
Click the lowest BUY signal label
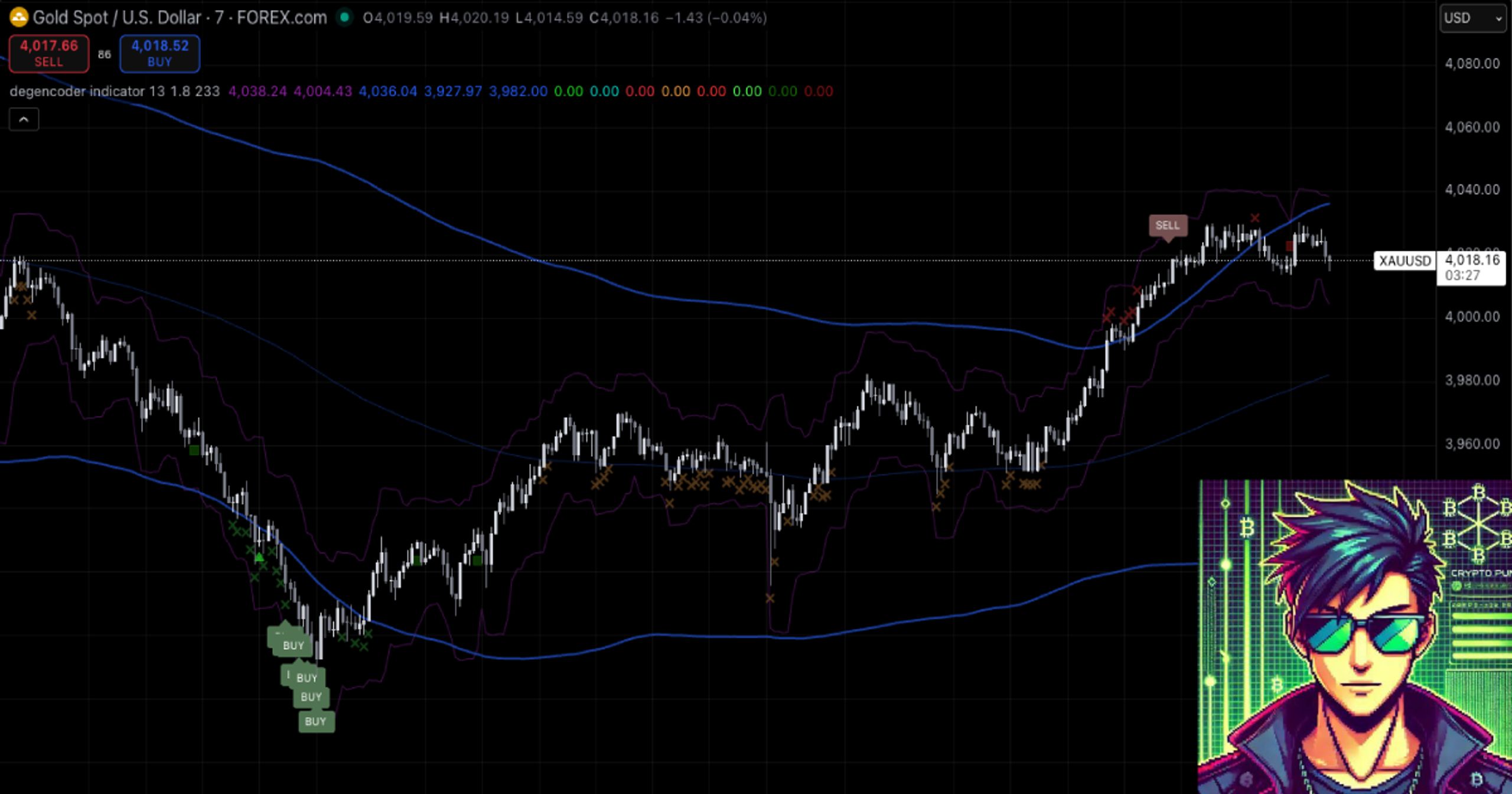(316, 721)
